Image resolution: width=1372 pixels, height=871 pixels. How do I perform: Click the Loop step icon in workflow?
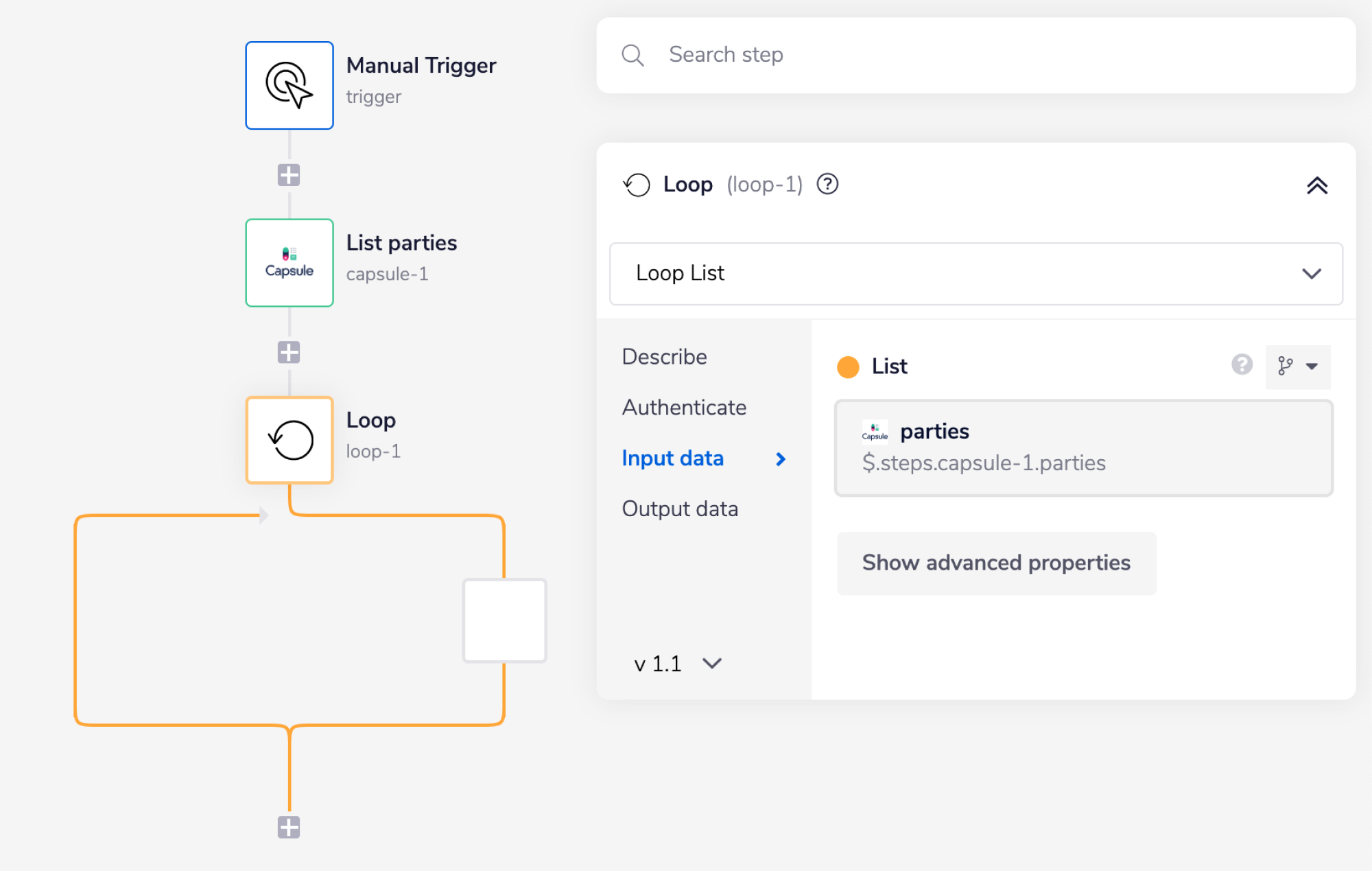(x=289, y=440)
